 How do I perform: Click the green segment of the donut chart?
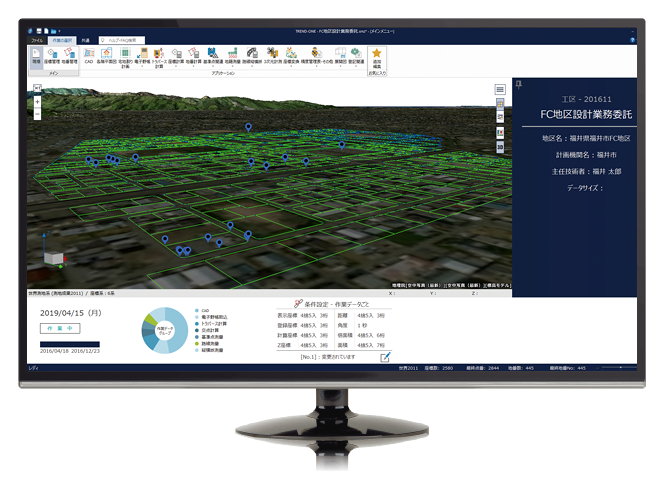point(151,319)
